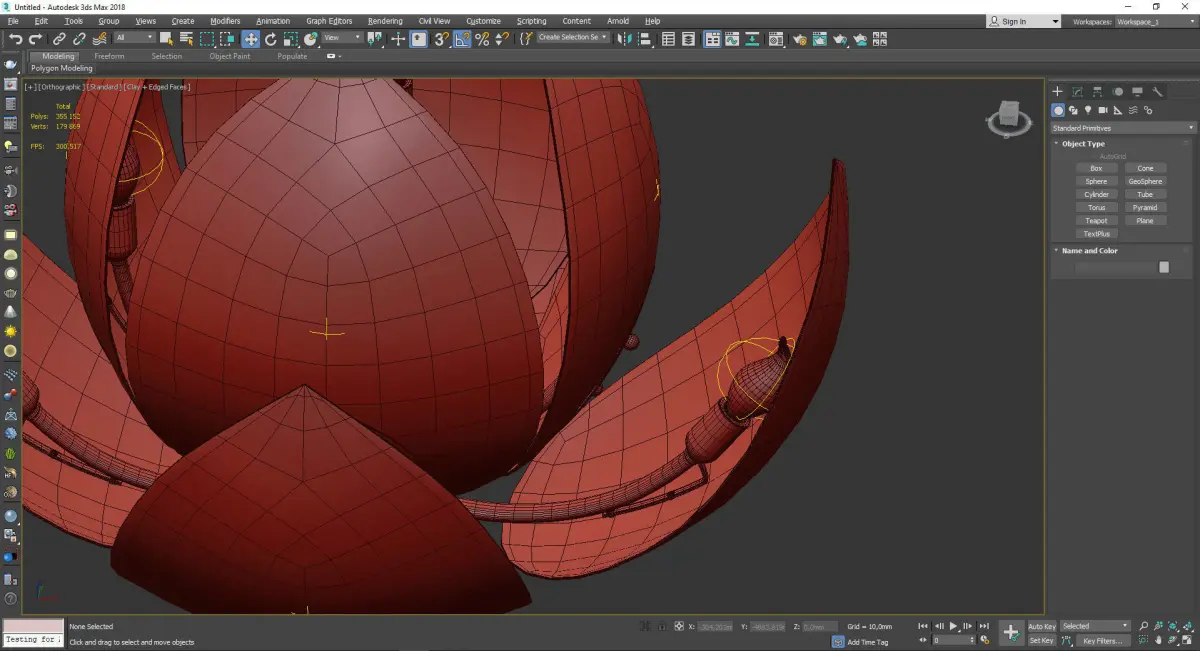1200x651 pixels.
Task: Click the Unlink Selection icon
Action: pos(79,39)
